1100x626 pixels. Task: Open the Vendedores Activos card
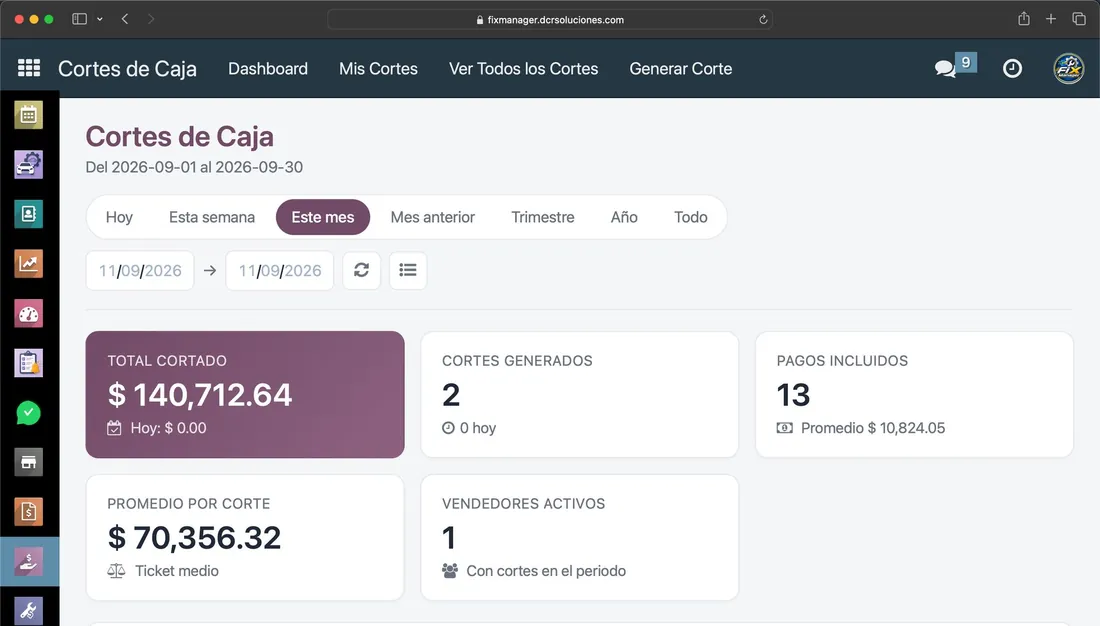pyautogui.click(x=579, y=538)
